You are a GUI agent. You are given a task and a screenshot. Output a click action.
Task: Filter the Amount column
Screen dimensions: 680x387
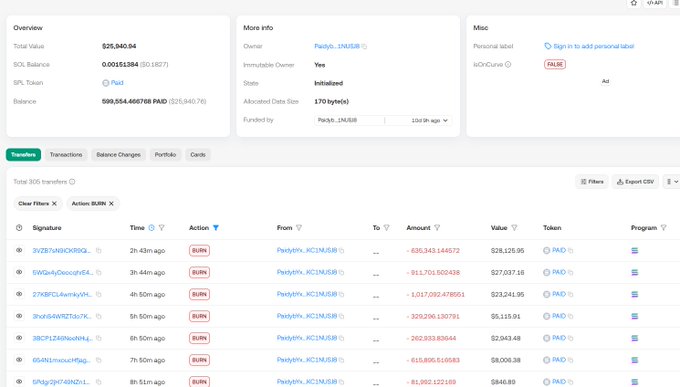pyautogui.click(x=437, y=228)
